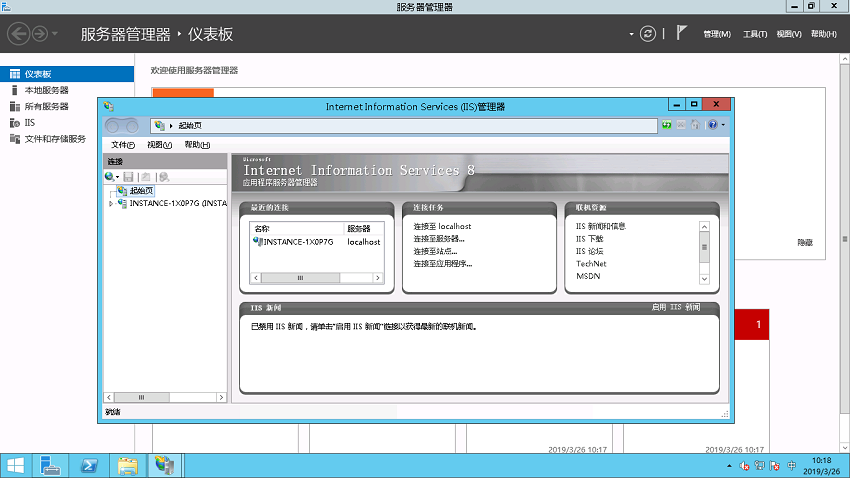Select INSTANCE-1X0P7G server in Connections tree
Screen dimensions: 850x478
[178, 203]
